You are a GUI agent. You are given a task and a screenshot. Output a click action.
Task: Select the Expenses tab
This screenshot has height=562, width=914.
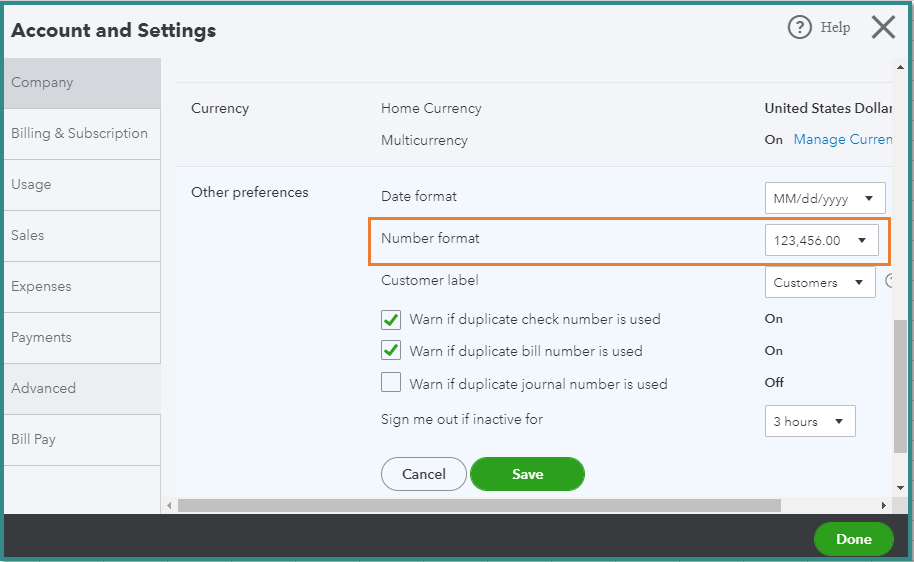[x=41, y=287]
